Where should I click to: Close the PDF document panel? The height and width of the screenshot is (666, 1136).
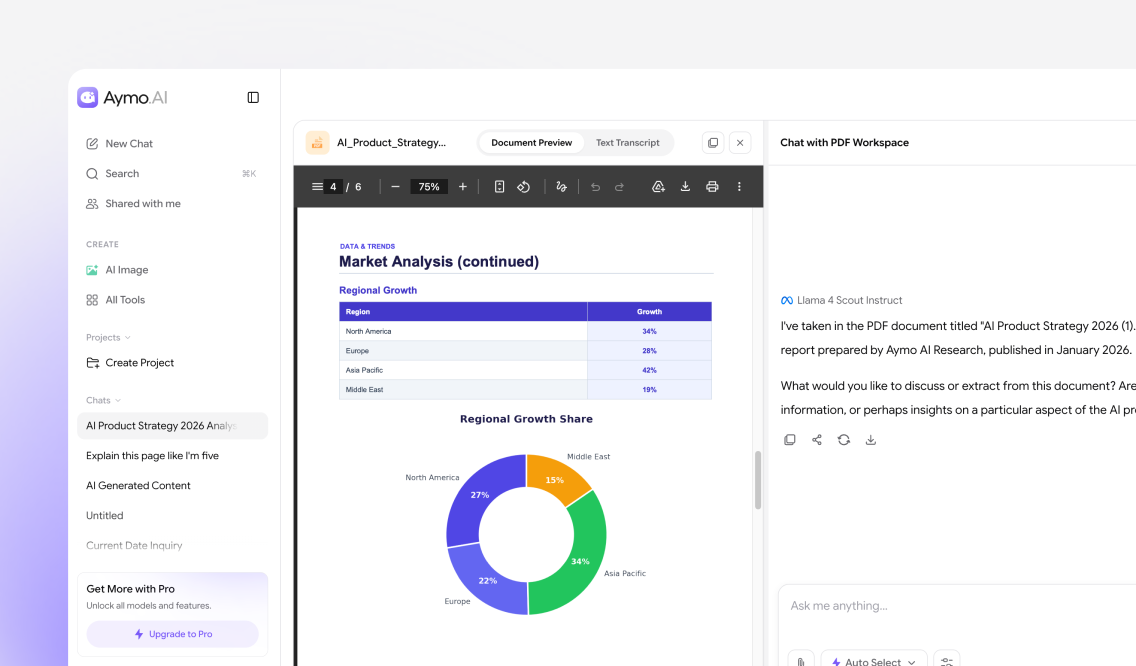point(740,143)
